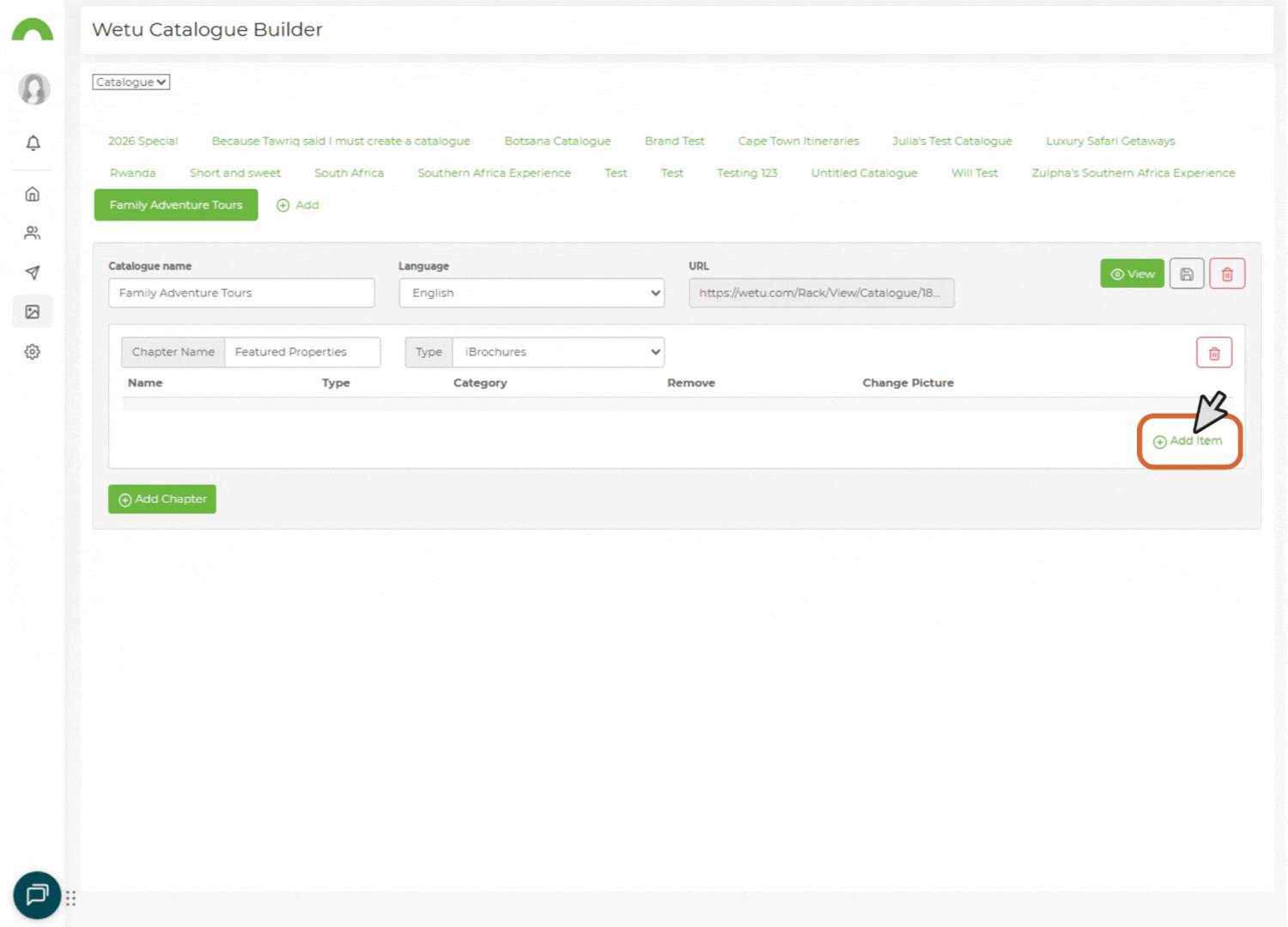Open the notifications bell icon

point(33,143)
